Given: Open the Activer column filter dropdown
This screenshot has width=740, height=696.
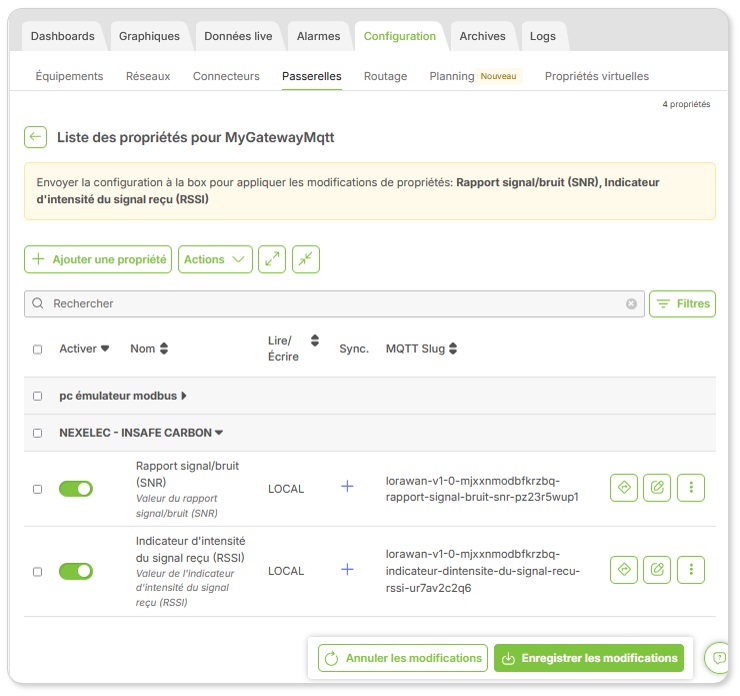Looking at the screenshot, I should tap(105, 349).
